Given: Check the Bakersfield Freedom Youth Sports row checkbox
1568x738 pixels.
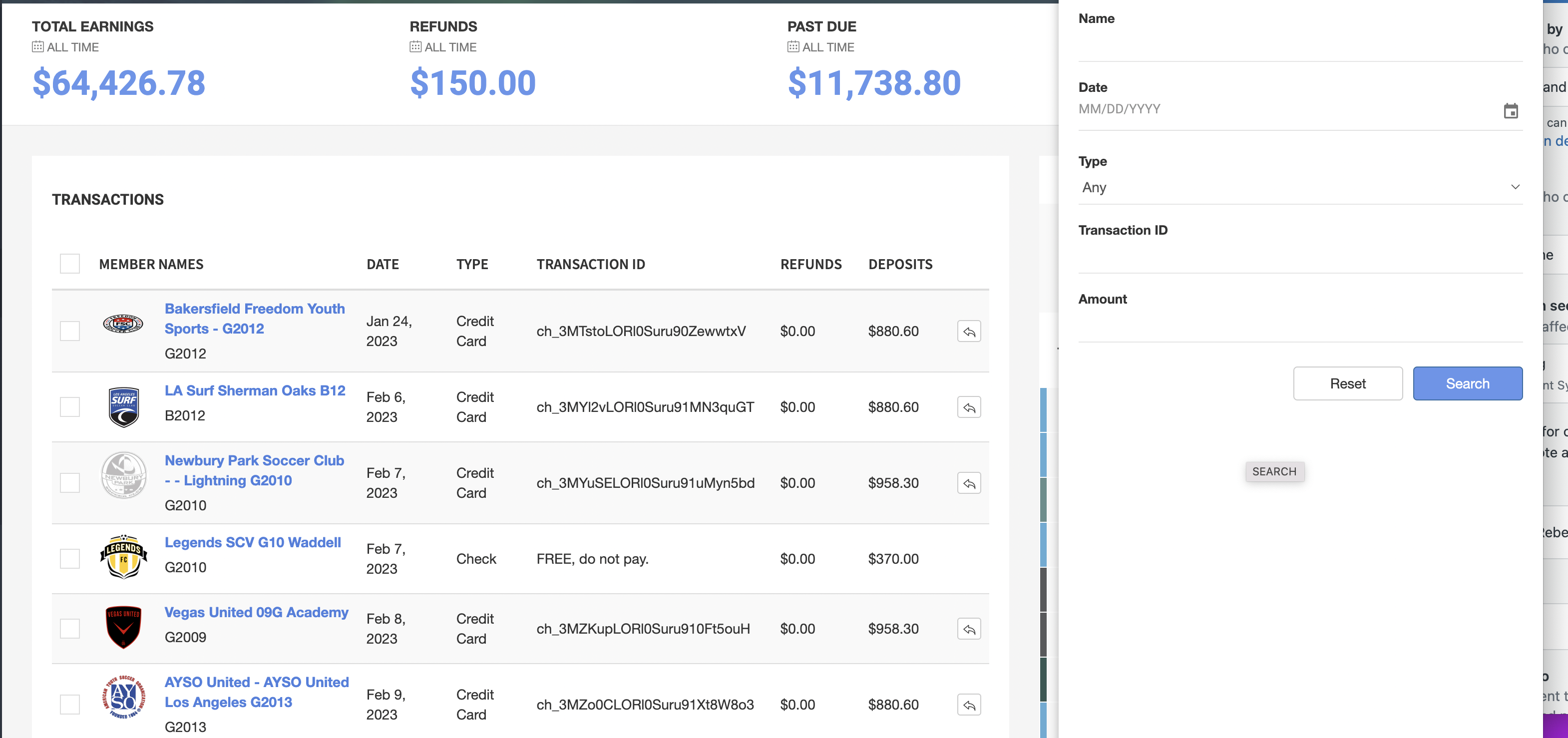Looking at the screenshot, I should 70,331.
